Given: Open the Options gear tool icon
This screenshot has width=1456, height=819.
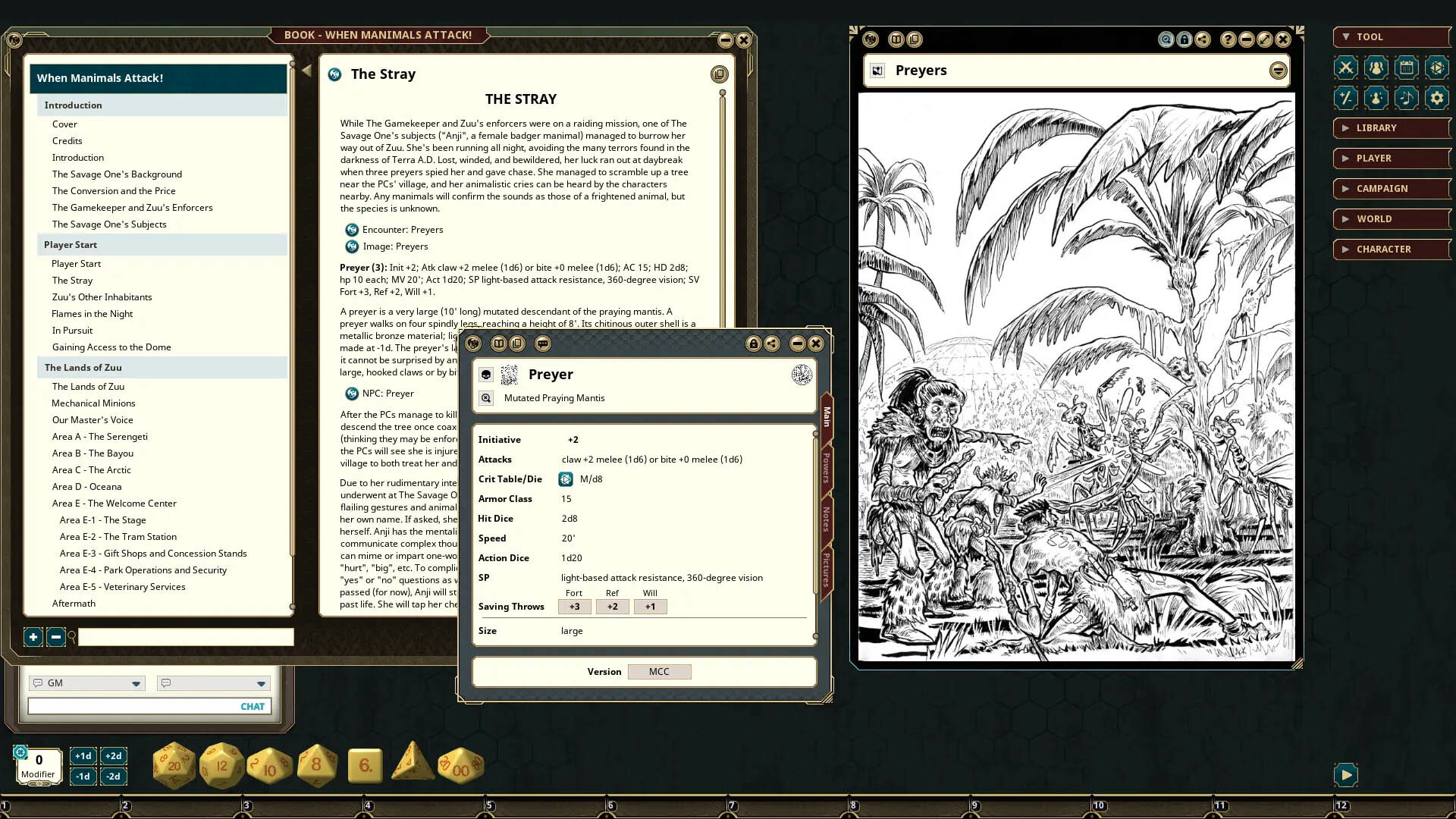Looking at the screenshot, I should click(1437, 97).
